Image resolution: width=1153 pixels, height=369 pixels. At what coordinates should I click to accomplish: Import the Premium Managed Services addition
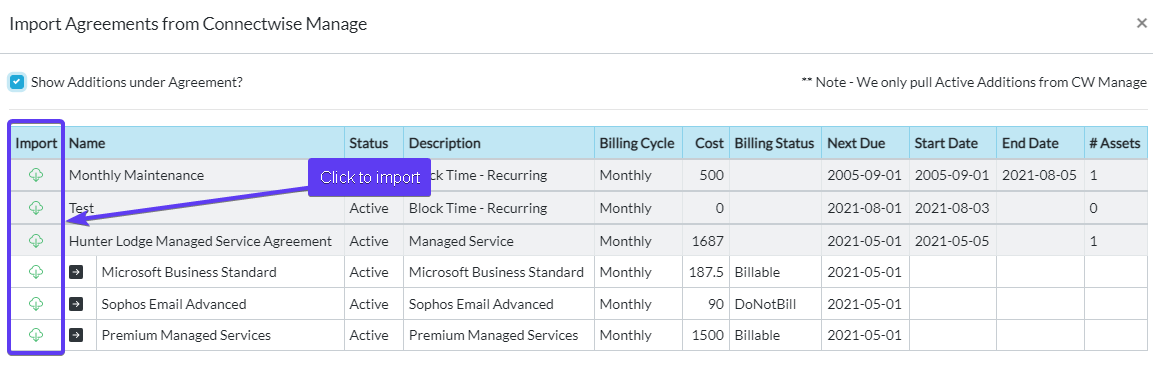[36, 335]
